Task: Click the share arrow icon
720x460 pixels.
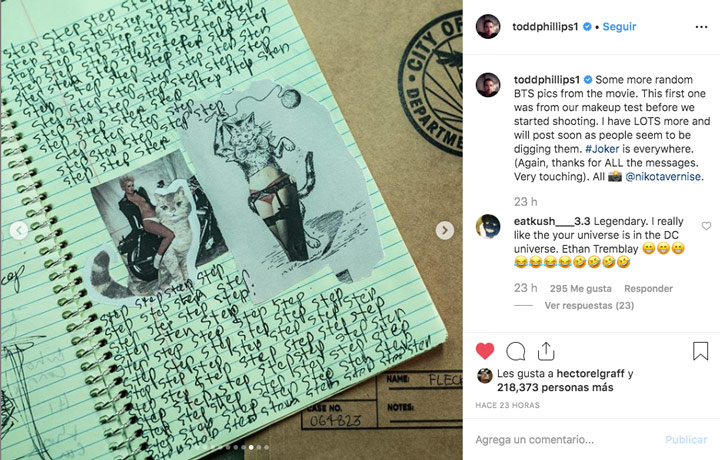Action: [546, 351]
